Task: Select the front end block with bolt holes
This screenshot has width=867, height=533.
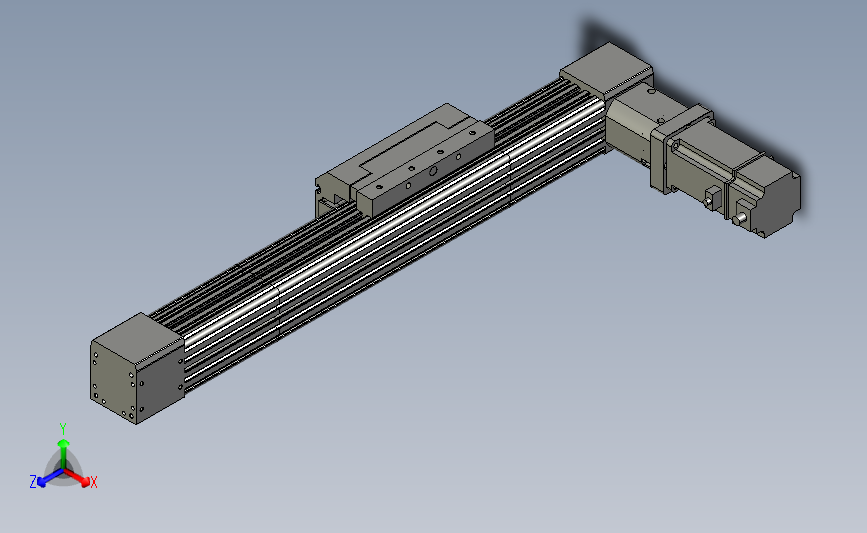Action: click(137, 368)
